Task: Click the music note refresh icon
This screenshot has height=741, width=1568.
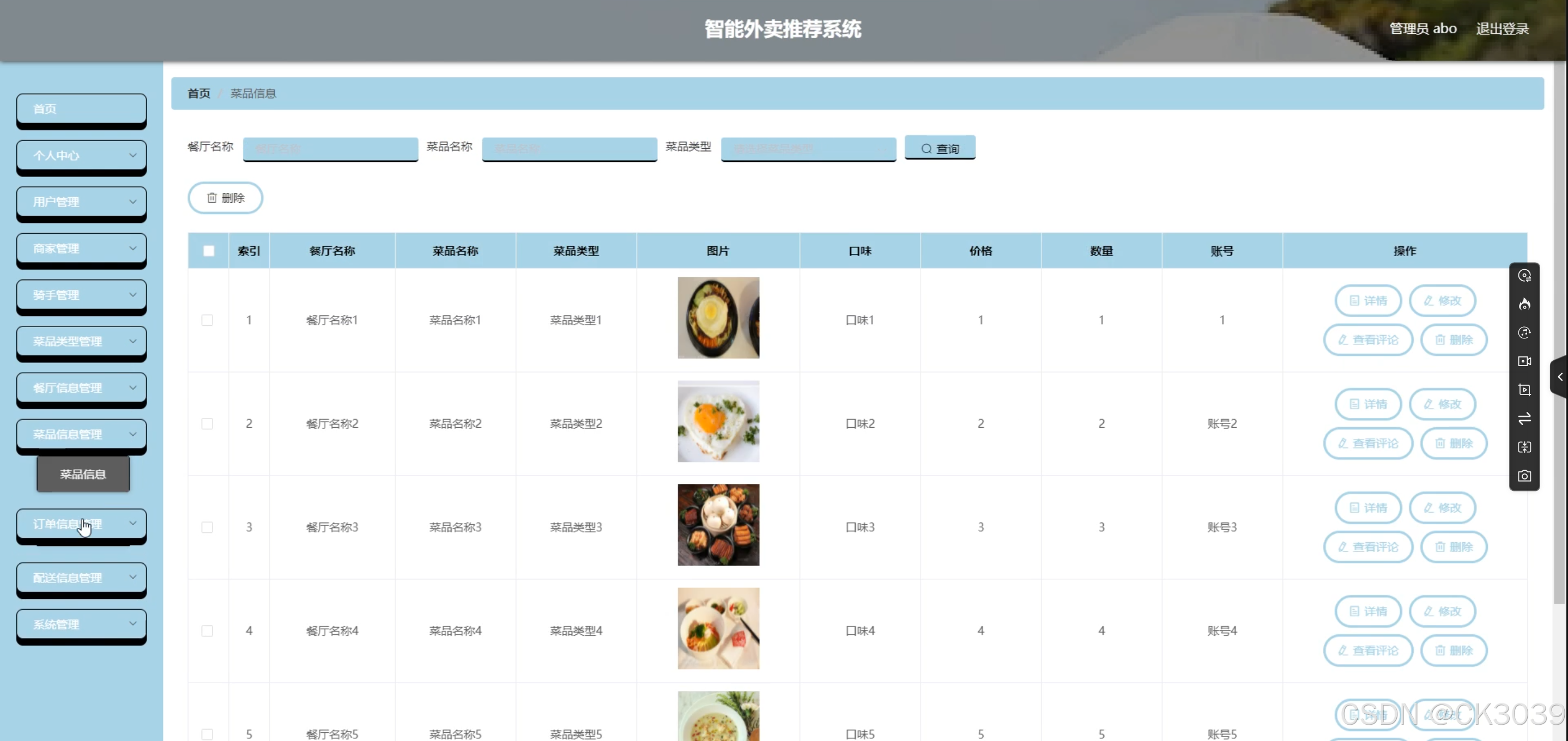Action: (1524, 333)
